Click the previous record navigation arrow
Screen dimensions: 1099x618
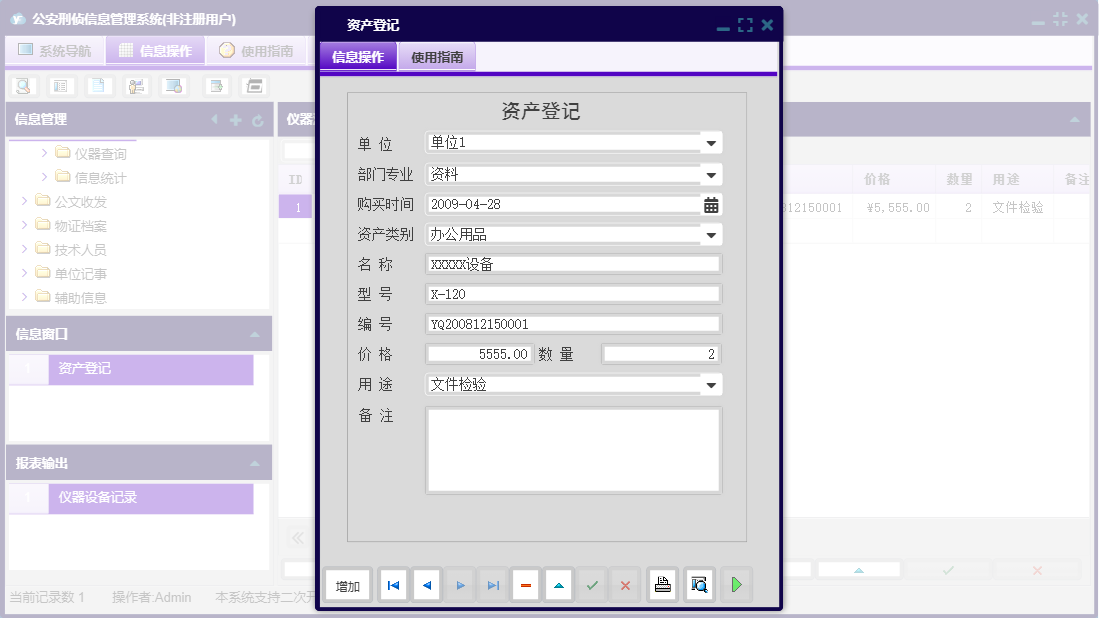[x=426, y=585]
